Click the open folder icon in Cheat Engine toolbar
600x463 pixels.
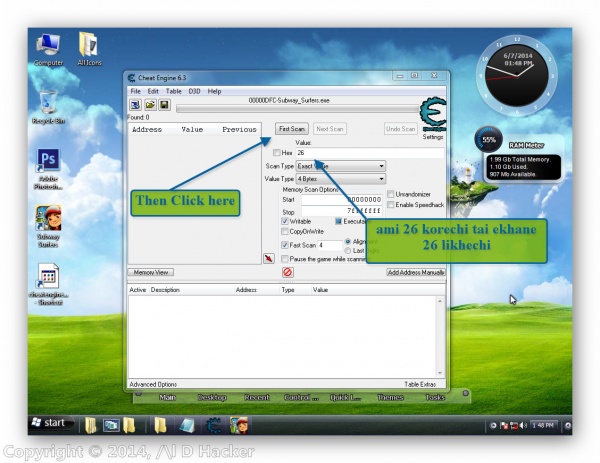click(x=150, y=104)
